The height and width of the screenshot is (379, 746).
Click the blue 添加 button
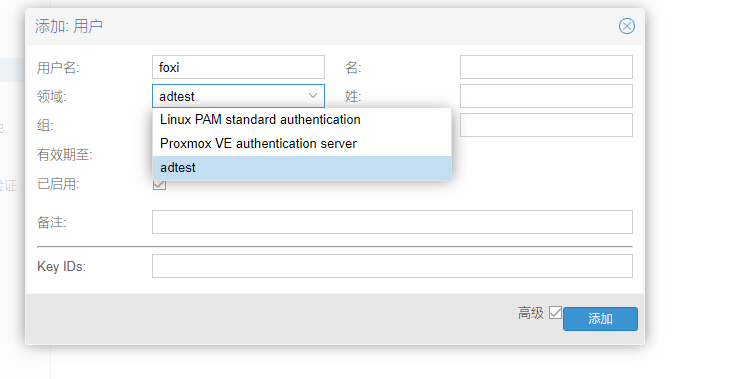(600, 319)
